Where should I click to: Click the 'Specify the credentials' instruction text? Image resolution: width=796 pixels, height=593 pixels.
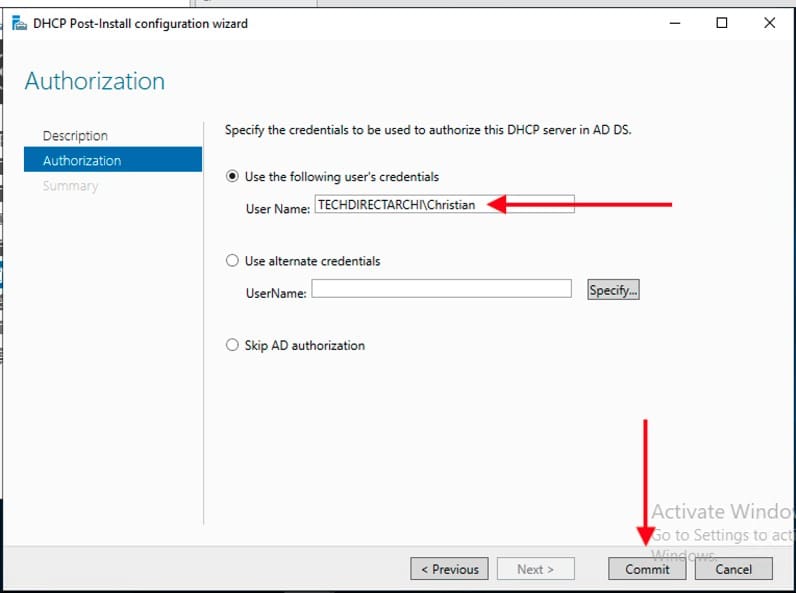[x=428, y=130]
